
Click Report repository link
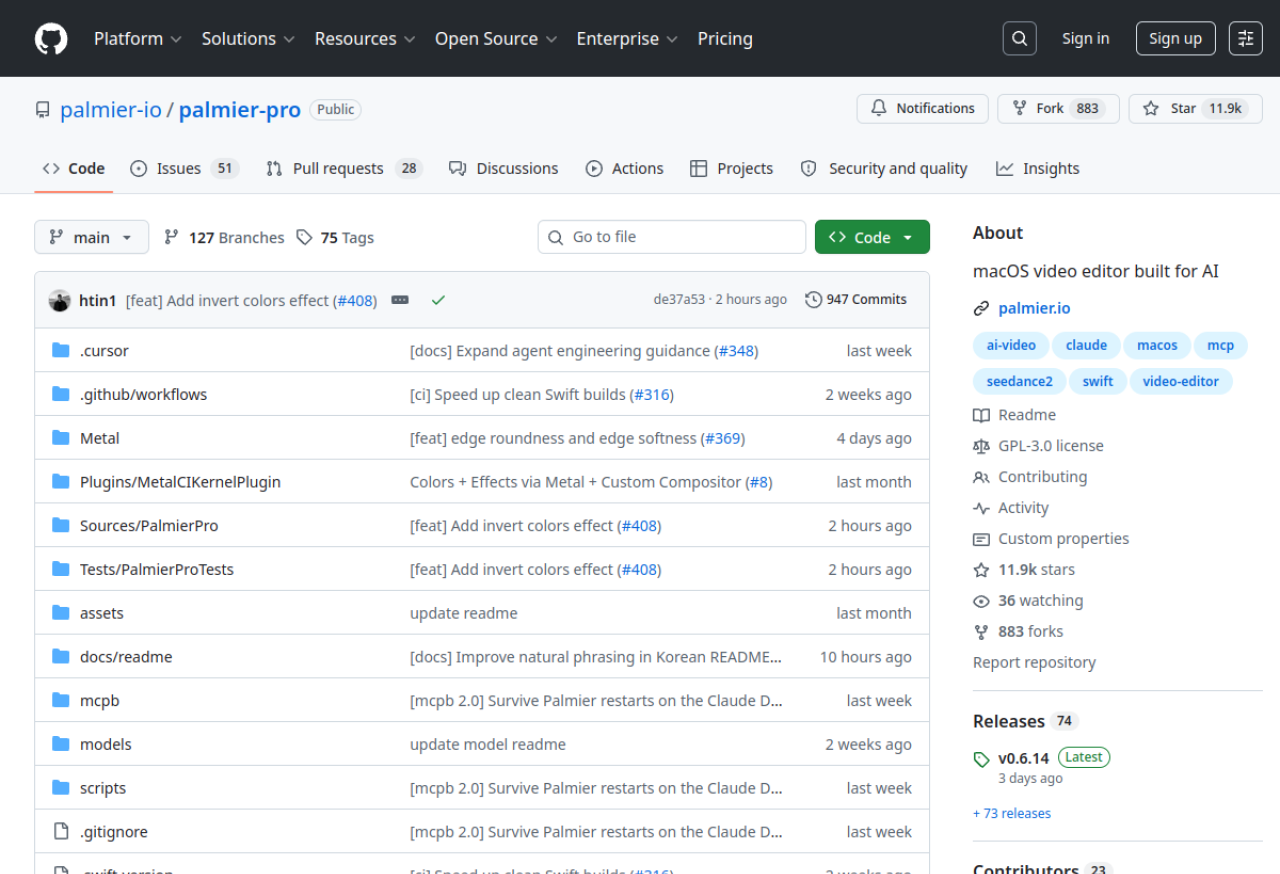(x=1034, y=663)
